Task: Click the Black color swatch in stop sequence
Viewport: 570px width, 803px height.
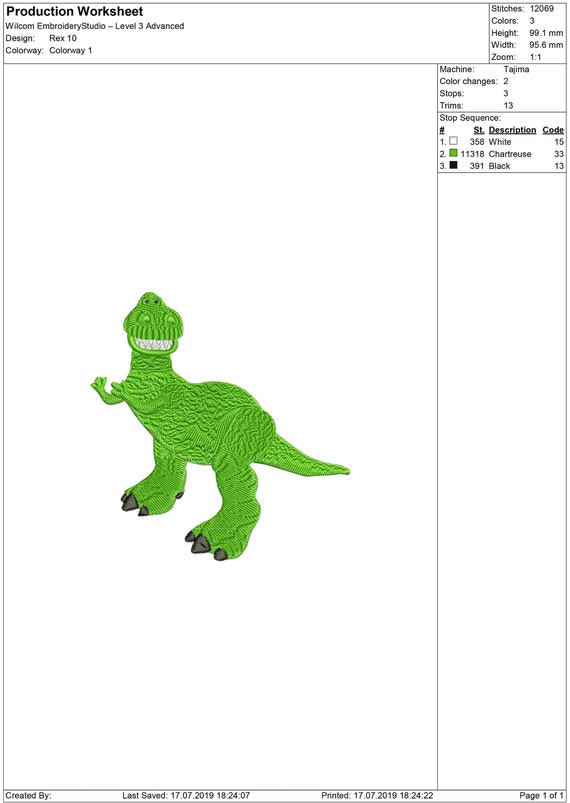Action: pyautogui.click(x=453, y=165)
